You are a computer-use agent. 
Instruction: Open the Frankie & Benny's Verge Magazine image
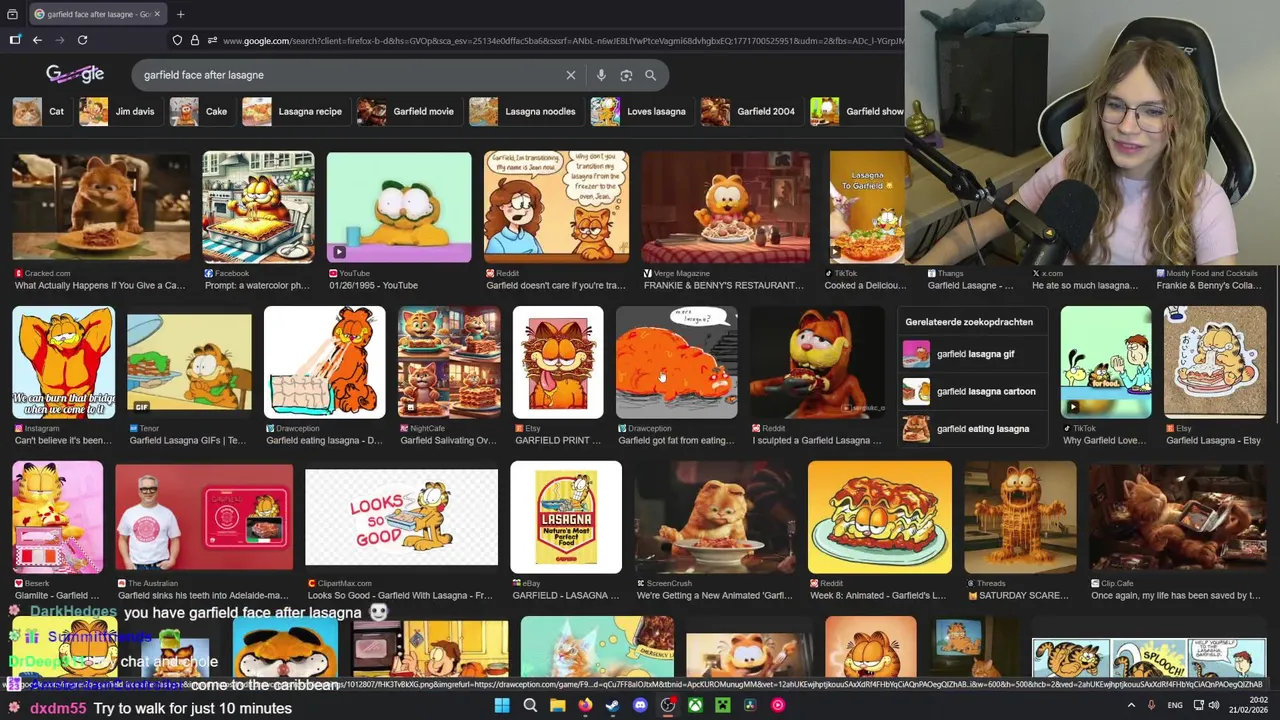point(726,206)
